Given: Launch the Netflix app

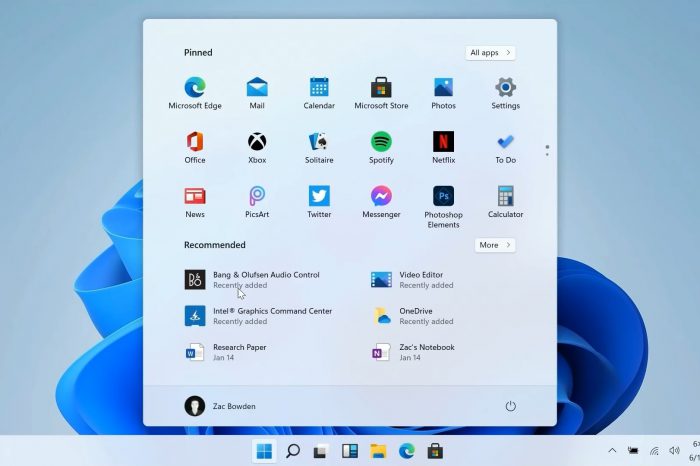Looking at the screenshot, I should [443, 147].
